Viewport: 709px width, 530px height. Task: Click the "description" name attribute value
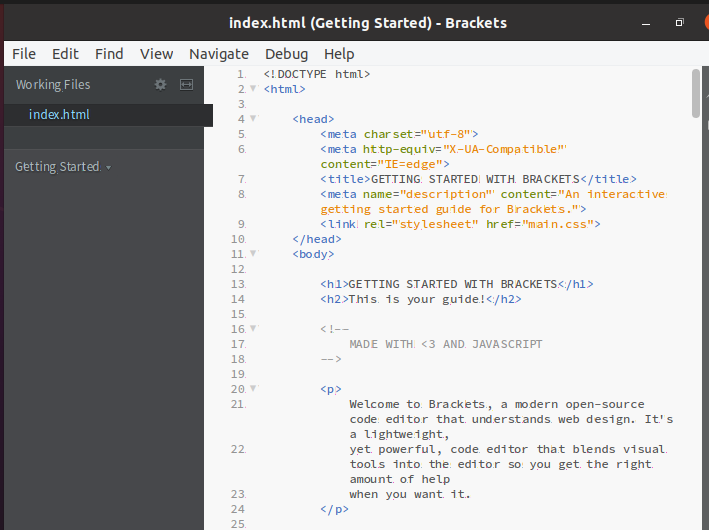[x=446, y=194]
